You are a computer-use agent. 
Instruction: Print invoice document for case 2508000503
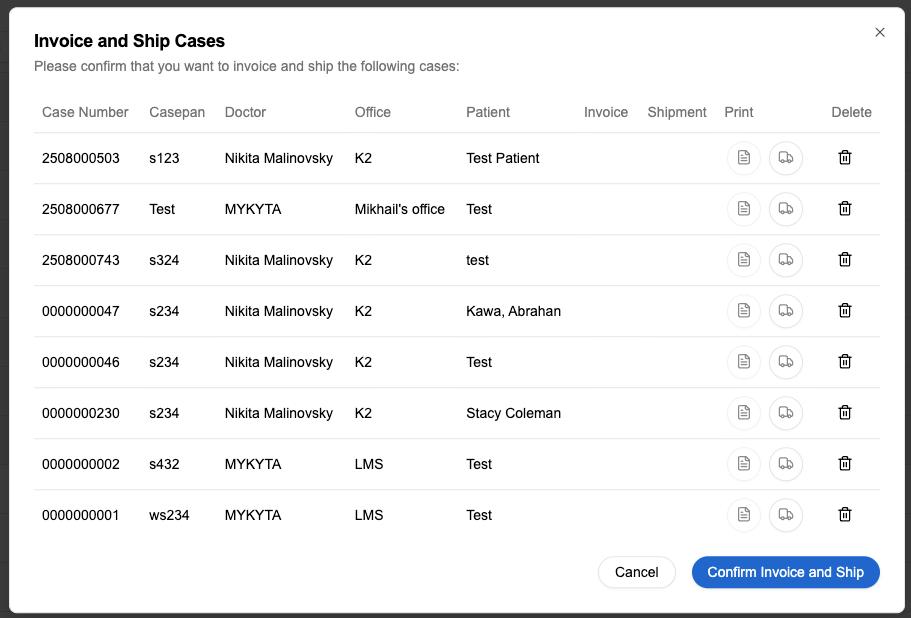[x=744, y=158]
